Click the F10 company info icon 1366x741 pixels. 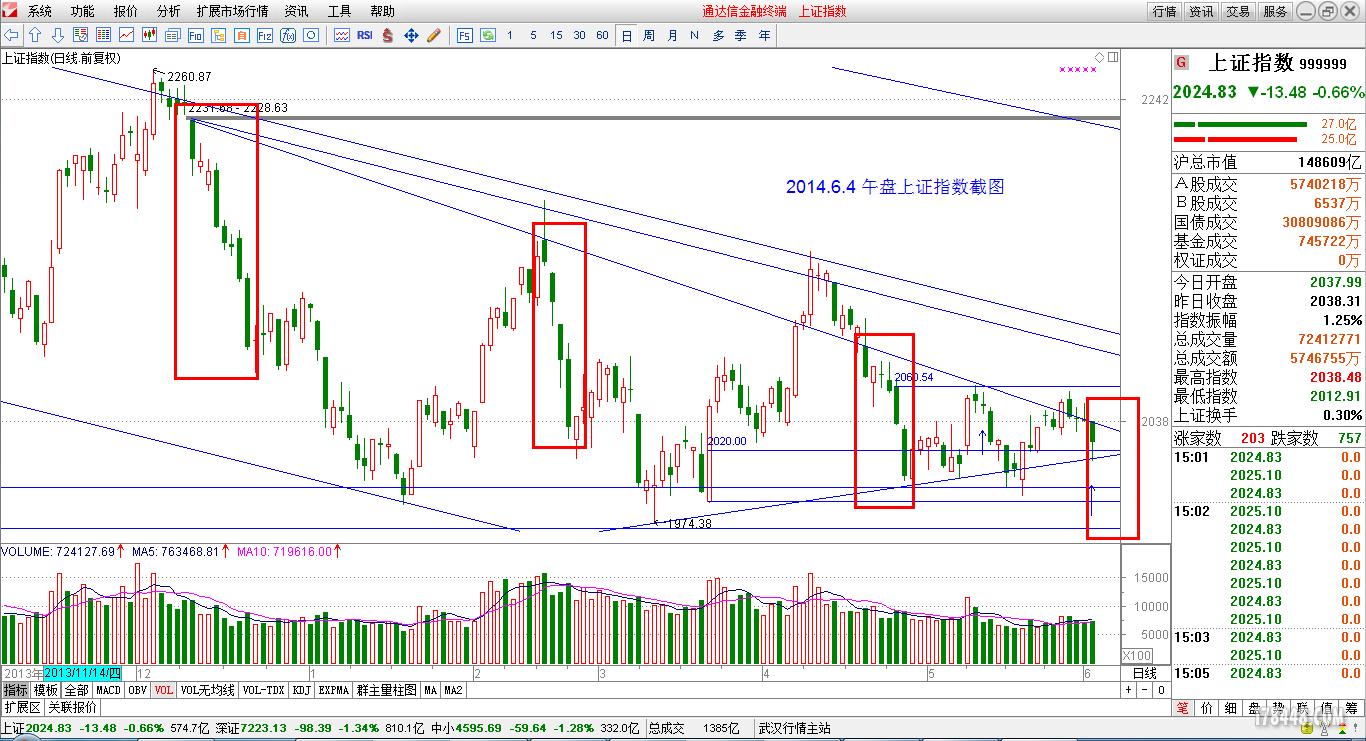point(196,35)
